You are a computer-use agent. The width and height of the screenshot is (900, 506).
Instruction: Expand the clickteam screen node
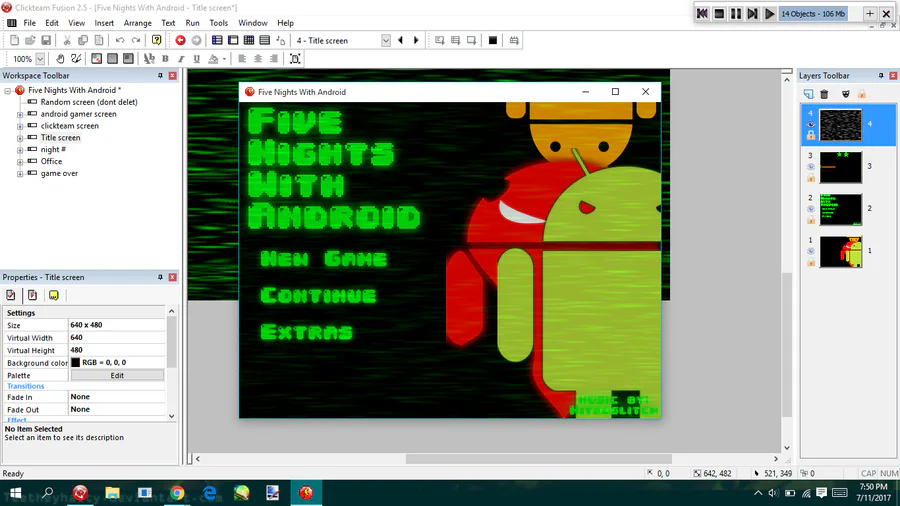20,126
